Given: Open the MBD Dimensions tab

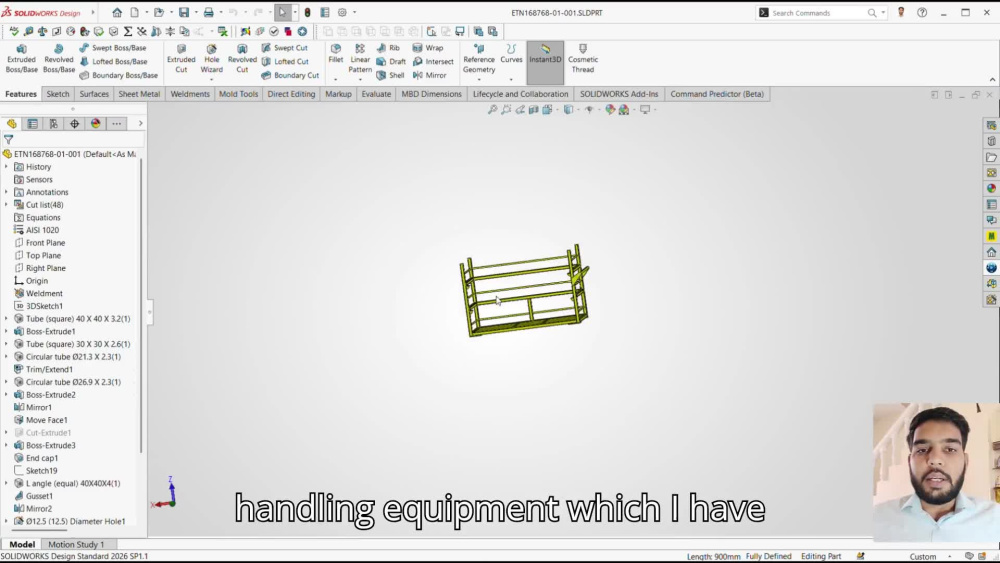Looking at the screenshot, I should tap(431, 94).
